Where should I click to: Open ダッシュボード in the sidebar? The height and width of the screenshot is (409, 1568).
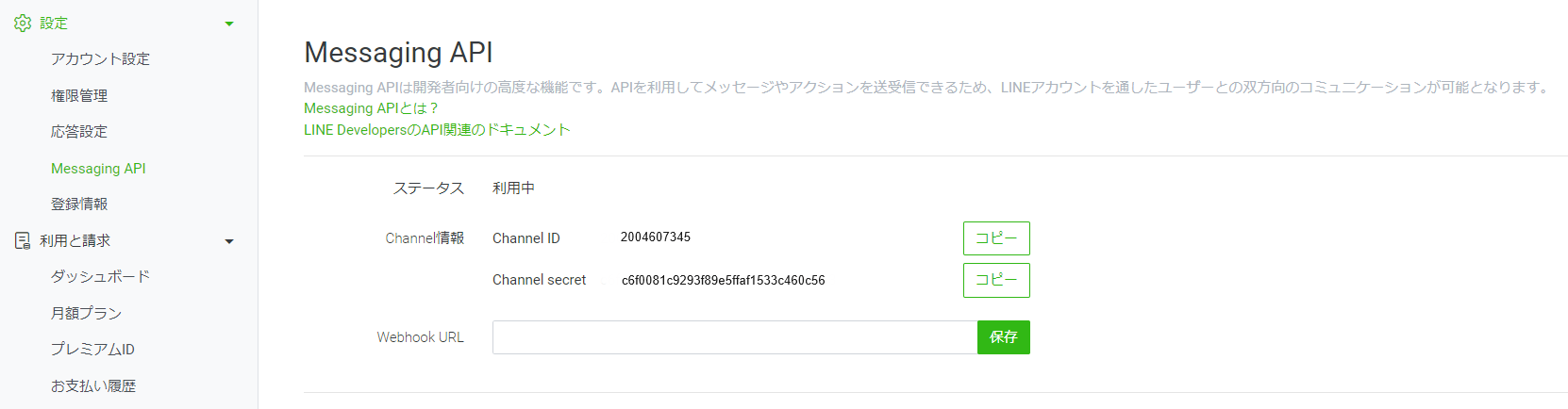[x=100, y=276]
